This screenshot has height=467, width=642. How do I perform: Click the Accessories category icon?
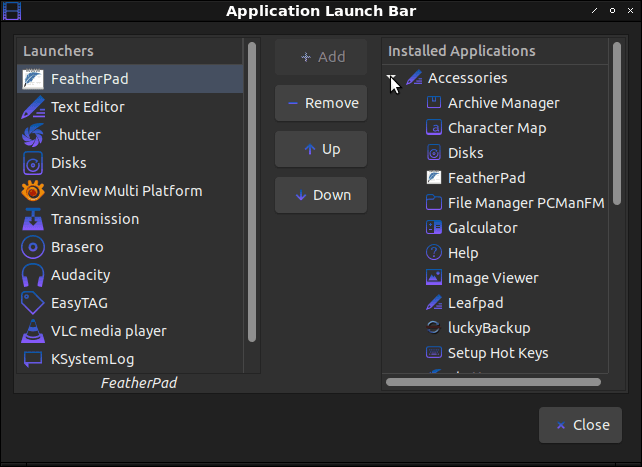pyautogui.click(x=414, y=78)
